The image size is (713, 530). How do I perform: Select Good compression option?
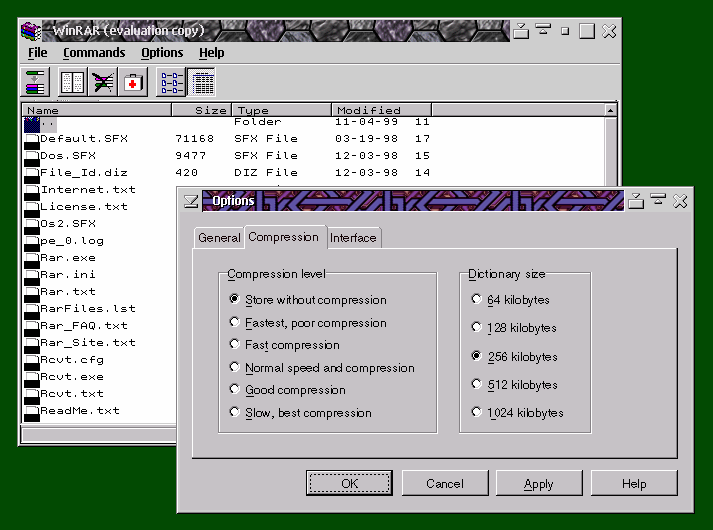[287, 390]
